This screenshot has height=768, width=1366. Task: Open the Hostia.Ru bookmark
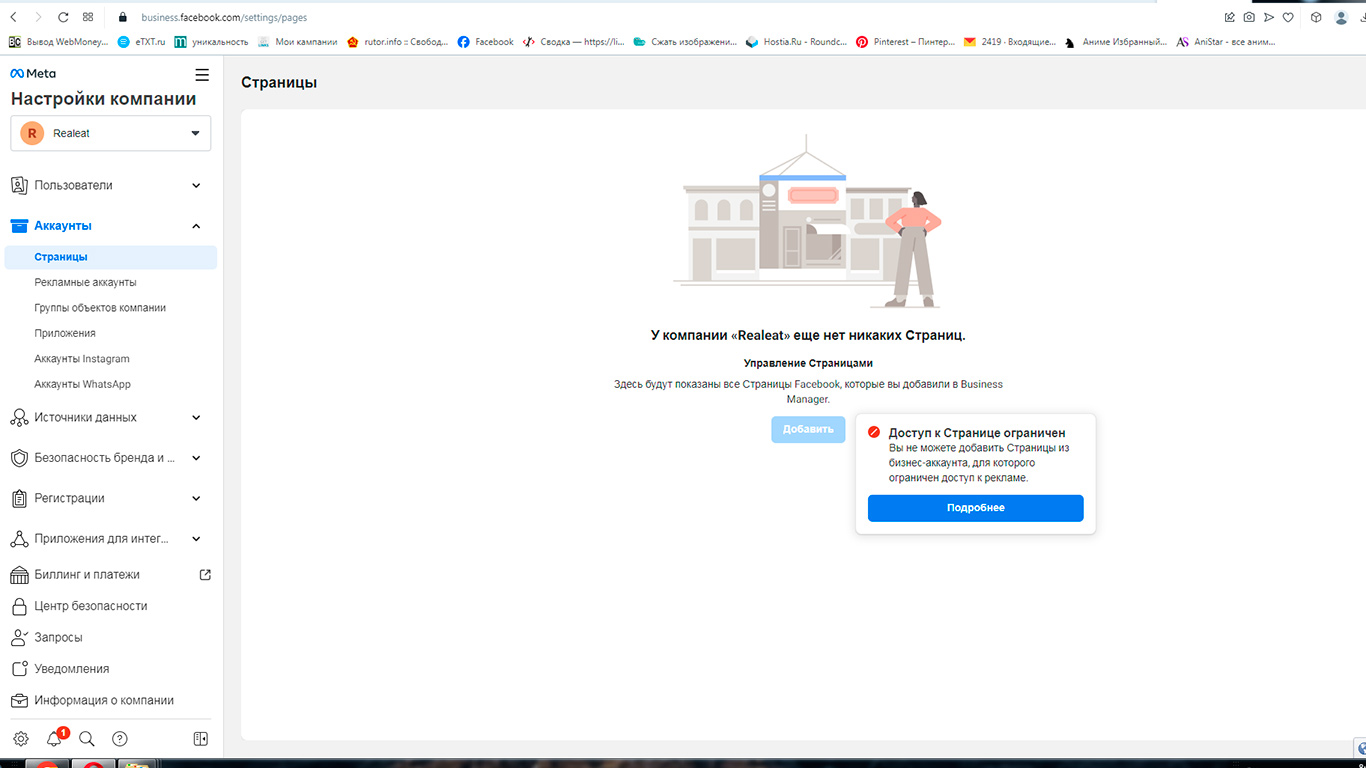pos(797,42)
